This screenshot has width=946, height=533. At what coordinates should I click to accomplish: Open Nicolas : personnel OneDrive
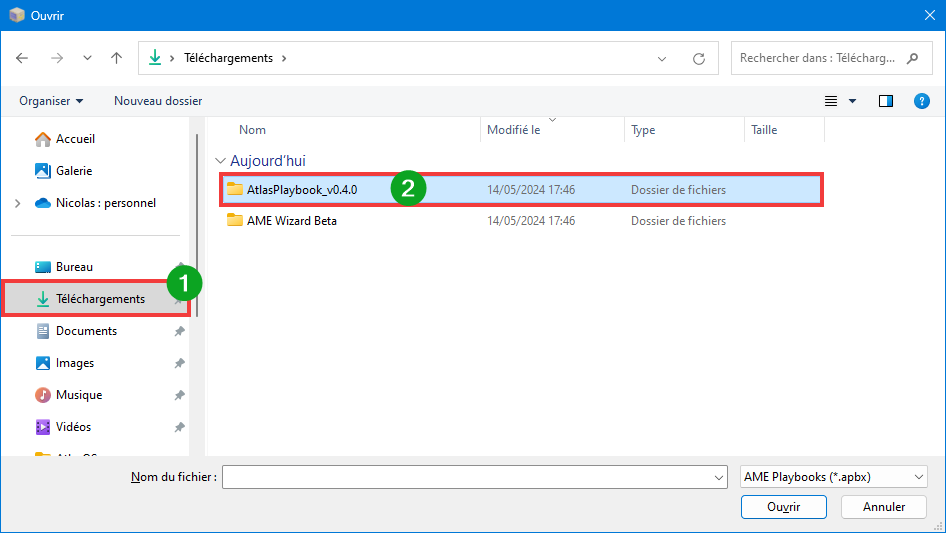(106, 203)
